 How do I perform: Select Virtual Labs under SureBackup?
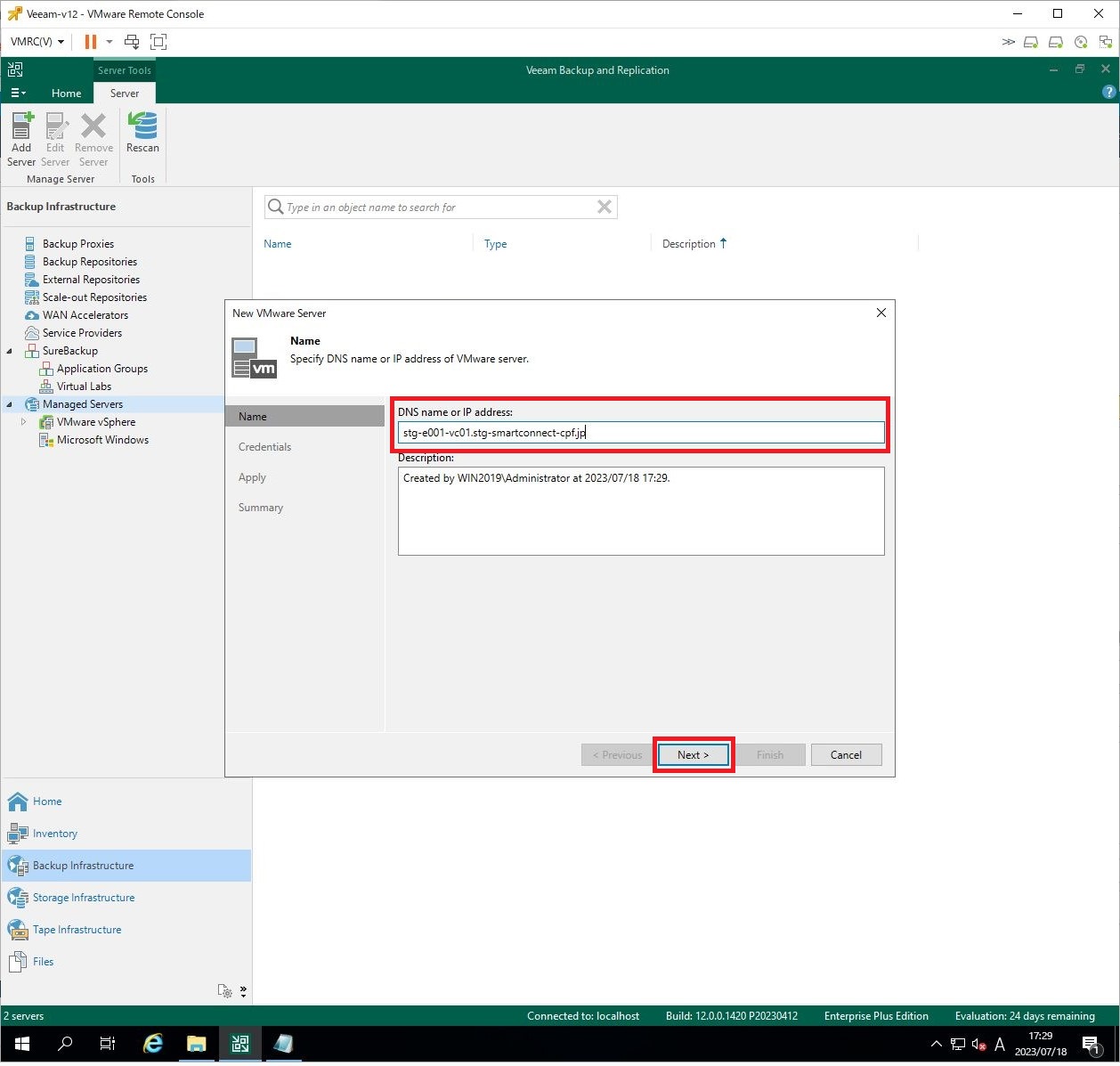pos(84,387)
